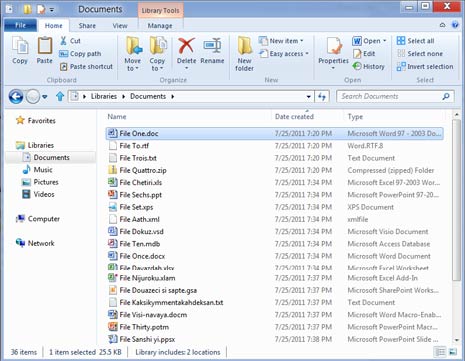Open recent locations dropdown next to Forward
This screenshot has width=465, height=361.
[45, 97]
